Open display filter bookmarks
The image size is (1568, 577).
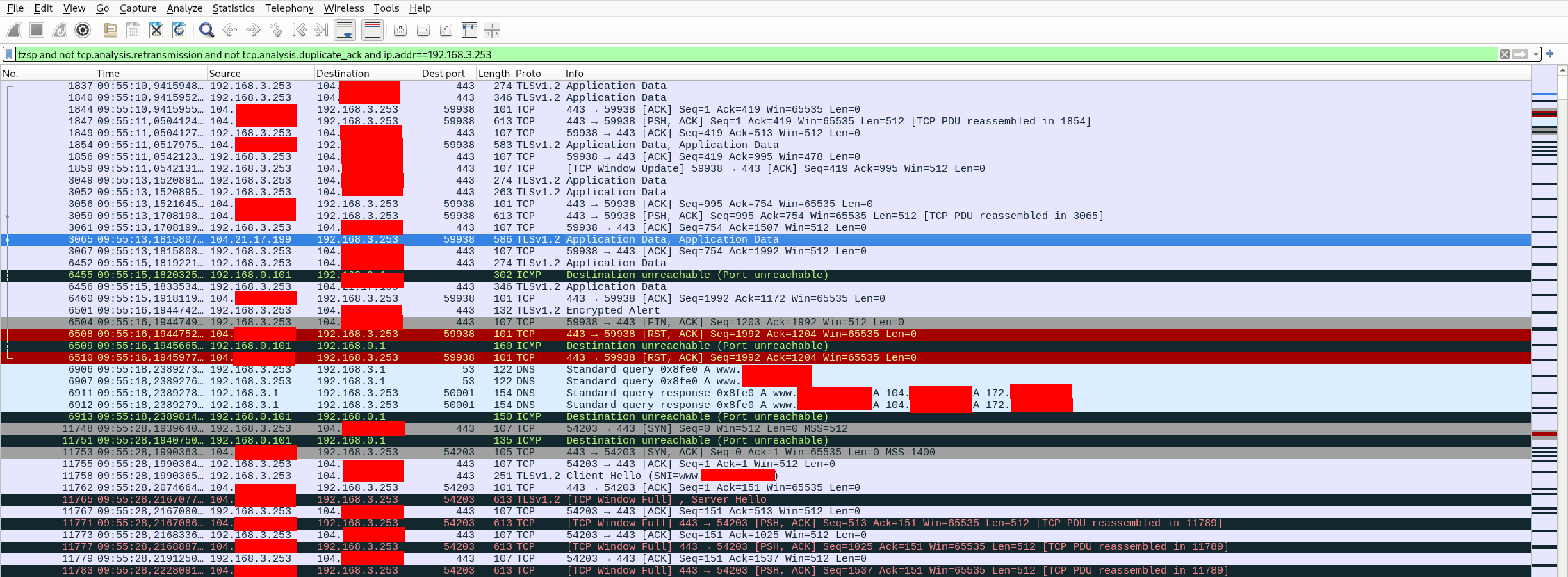[9, 54]
